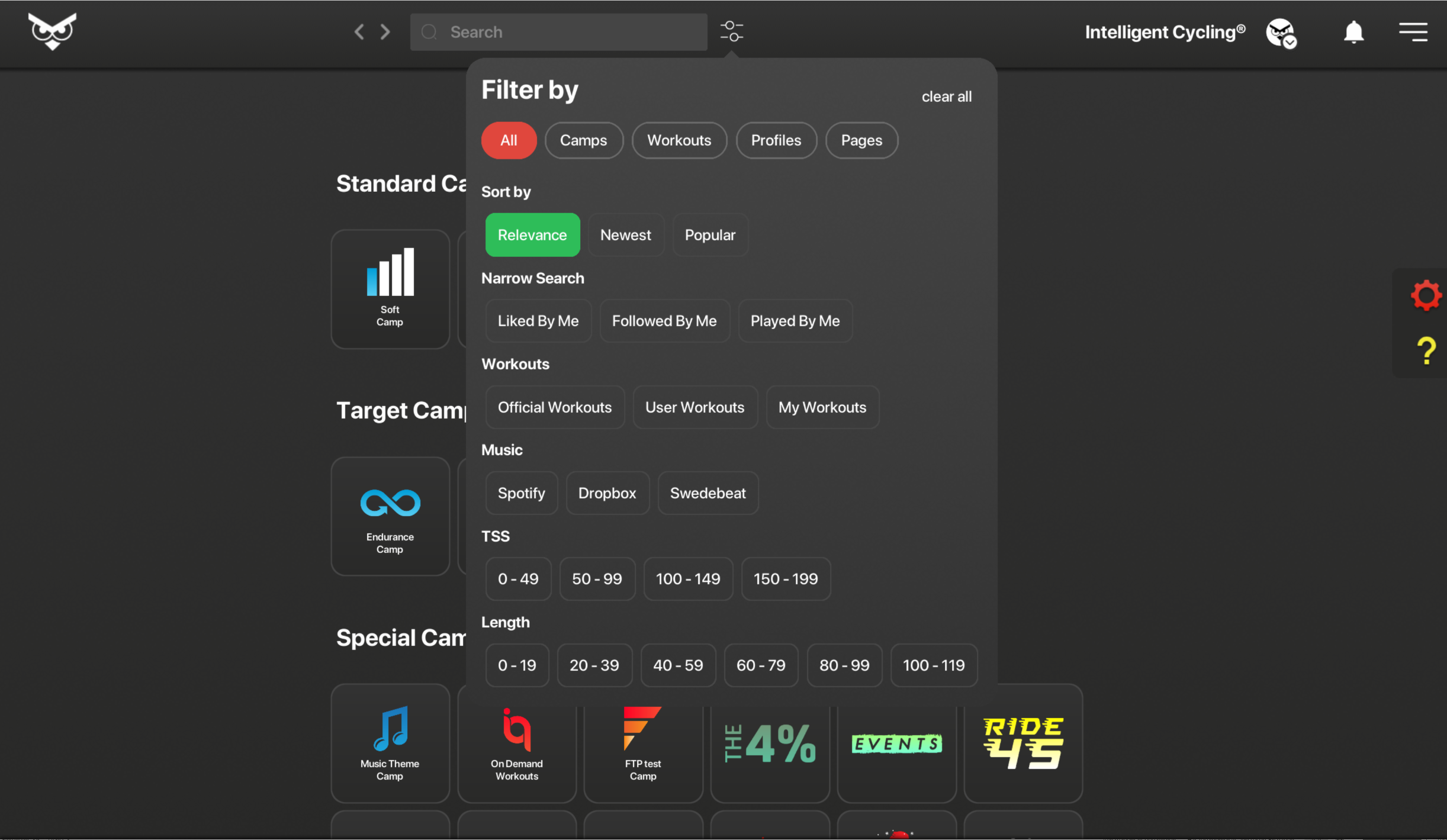Click Intelligent Cycling profile name

pos(1165,32)
